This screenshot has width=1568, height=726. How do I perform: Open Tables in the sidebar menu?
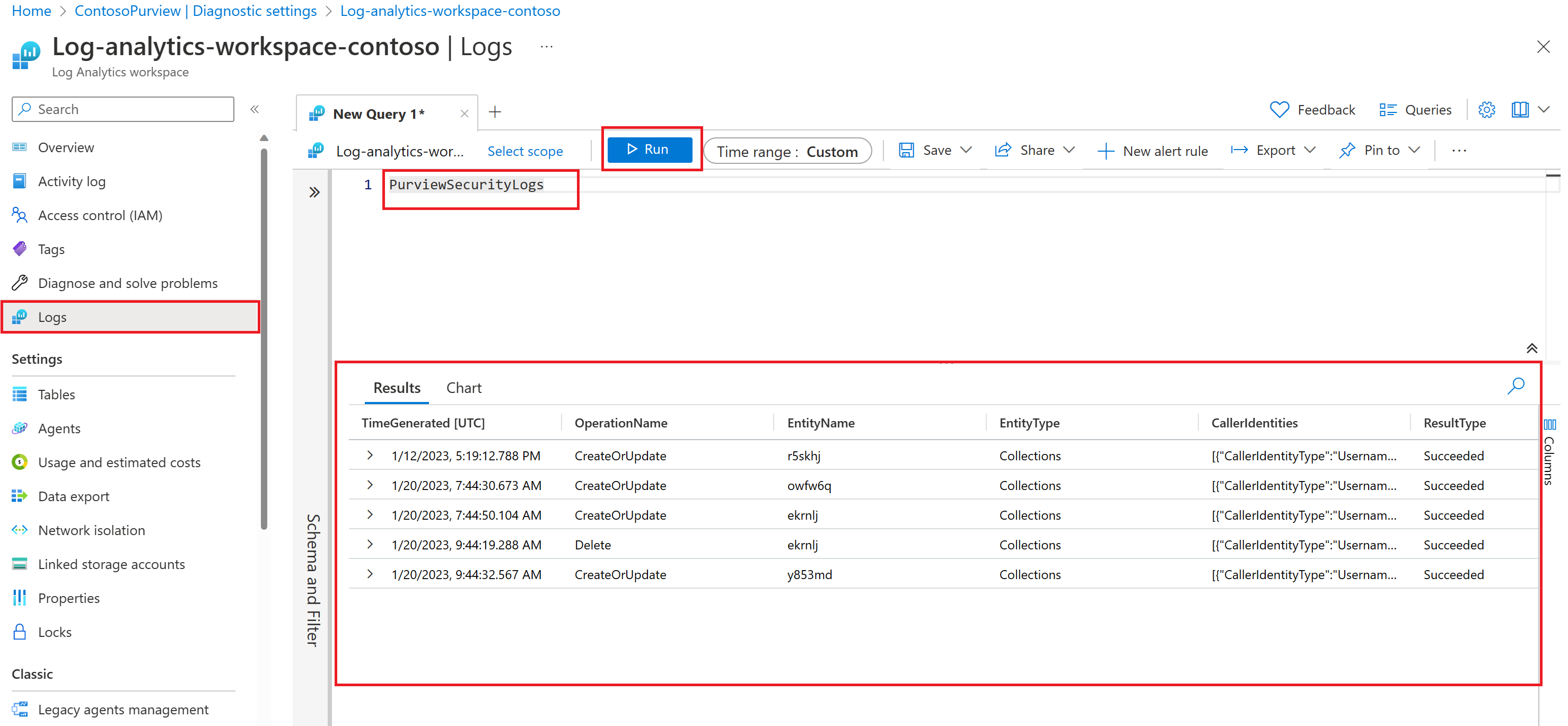coord(57,395)
